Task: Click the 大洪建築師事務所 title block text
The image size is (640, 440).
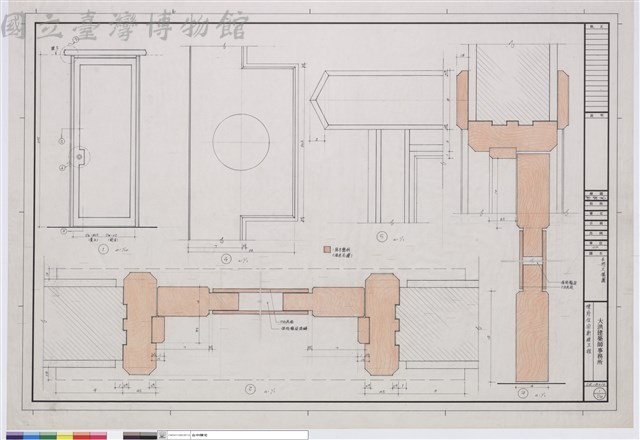Action: click(600, 339)
